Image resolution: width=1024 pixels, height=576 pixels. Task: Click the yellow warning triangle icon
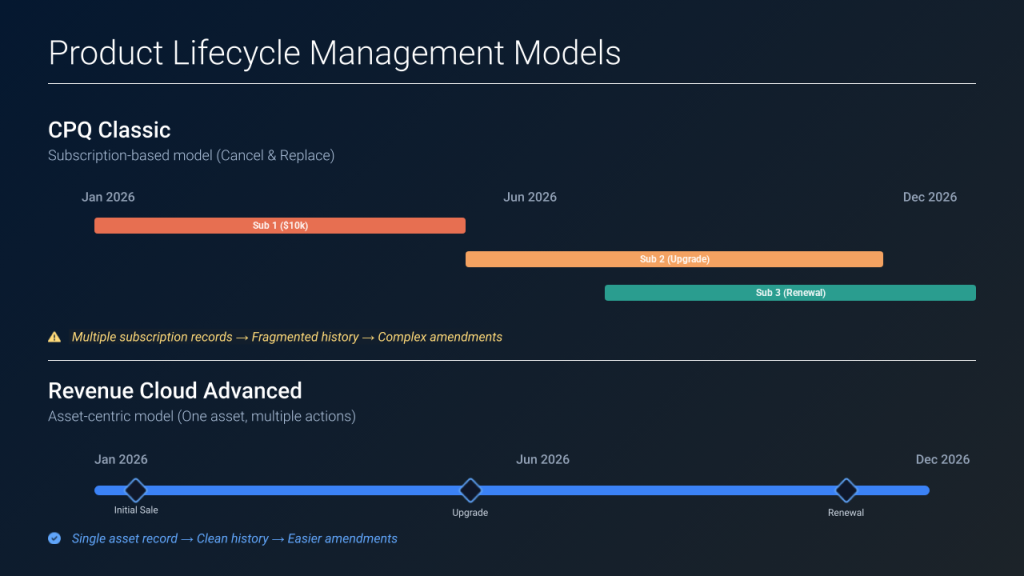pos(54,337)
